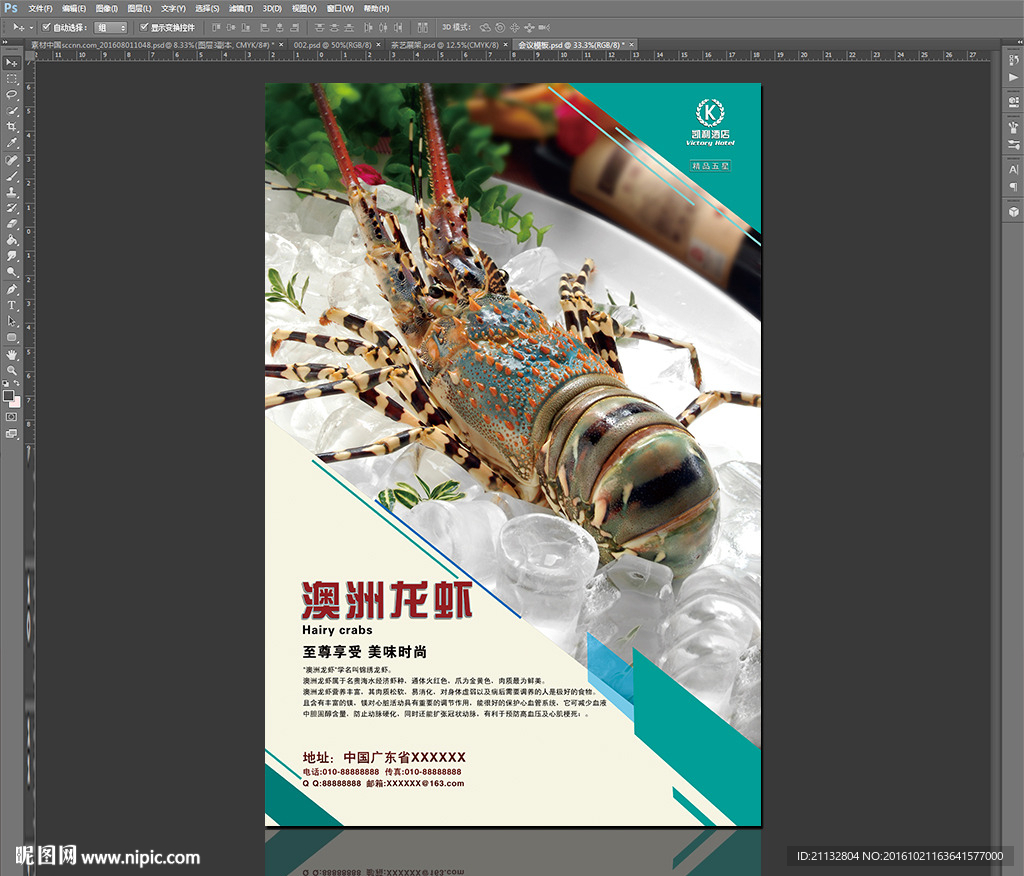The height and width of the screenshot is (876, 1024).
Task: Open the 图层(L) menu
Action: pyautogui.click(x=139, y=8)
